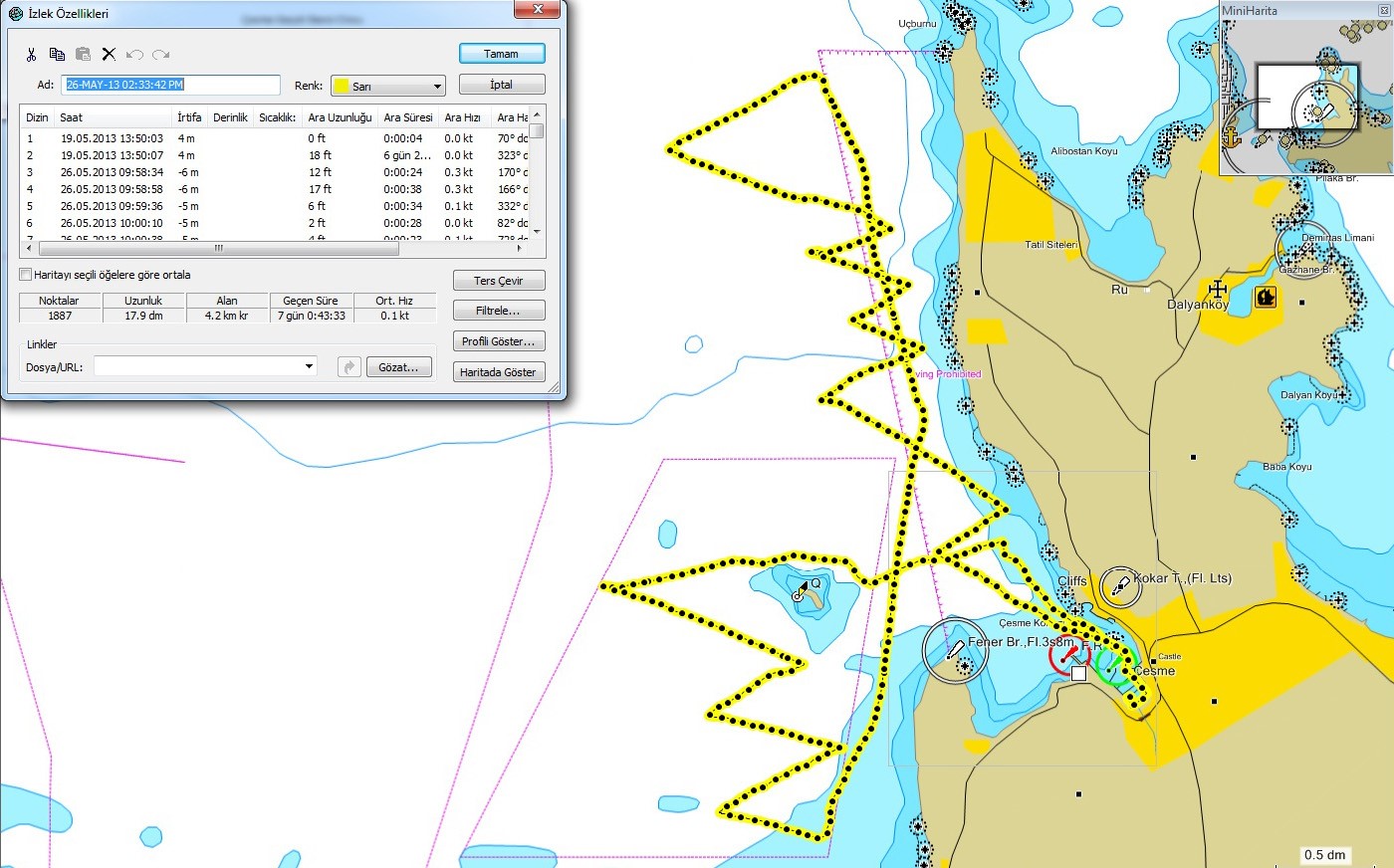Image resolution: width=1394 pixels, height=868 pixels.
Task: Click the Haritada Göster button
Action: coord(499,372)
